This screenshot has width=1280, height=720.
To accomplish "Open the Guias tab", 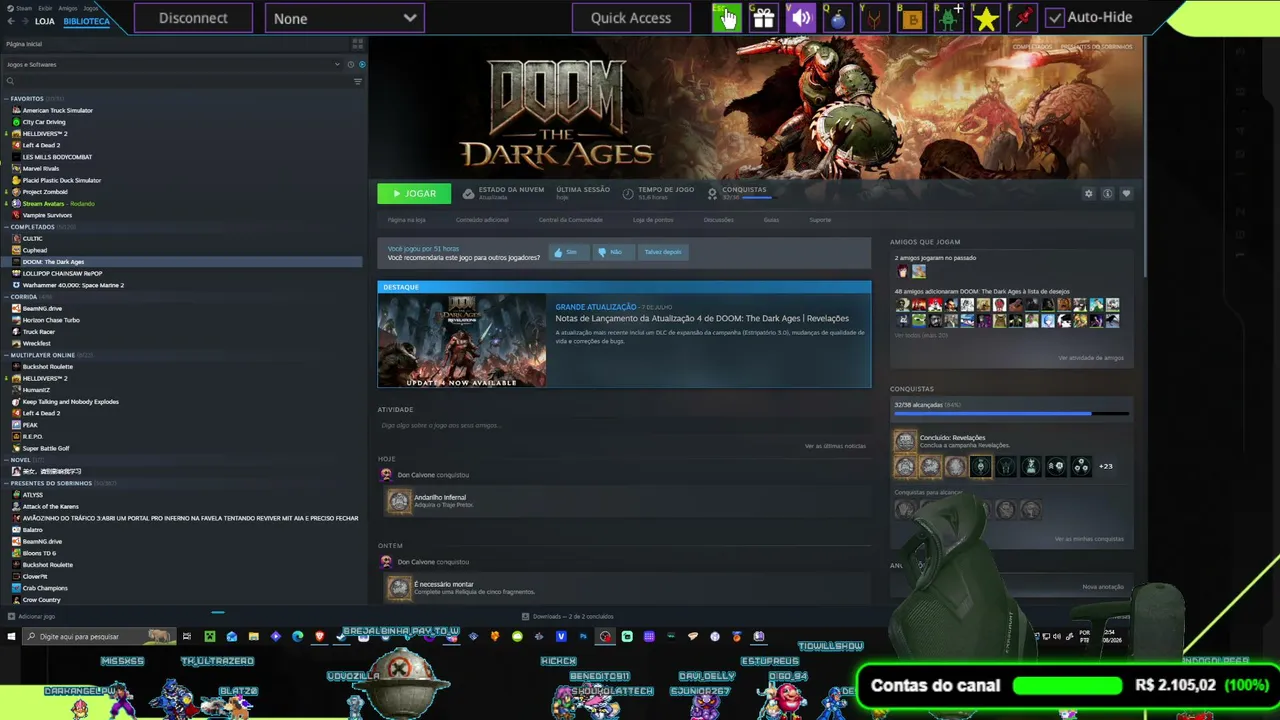I will (x=771, y=220).
